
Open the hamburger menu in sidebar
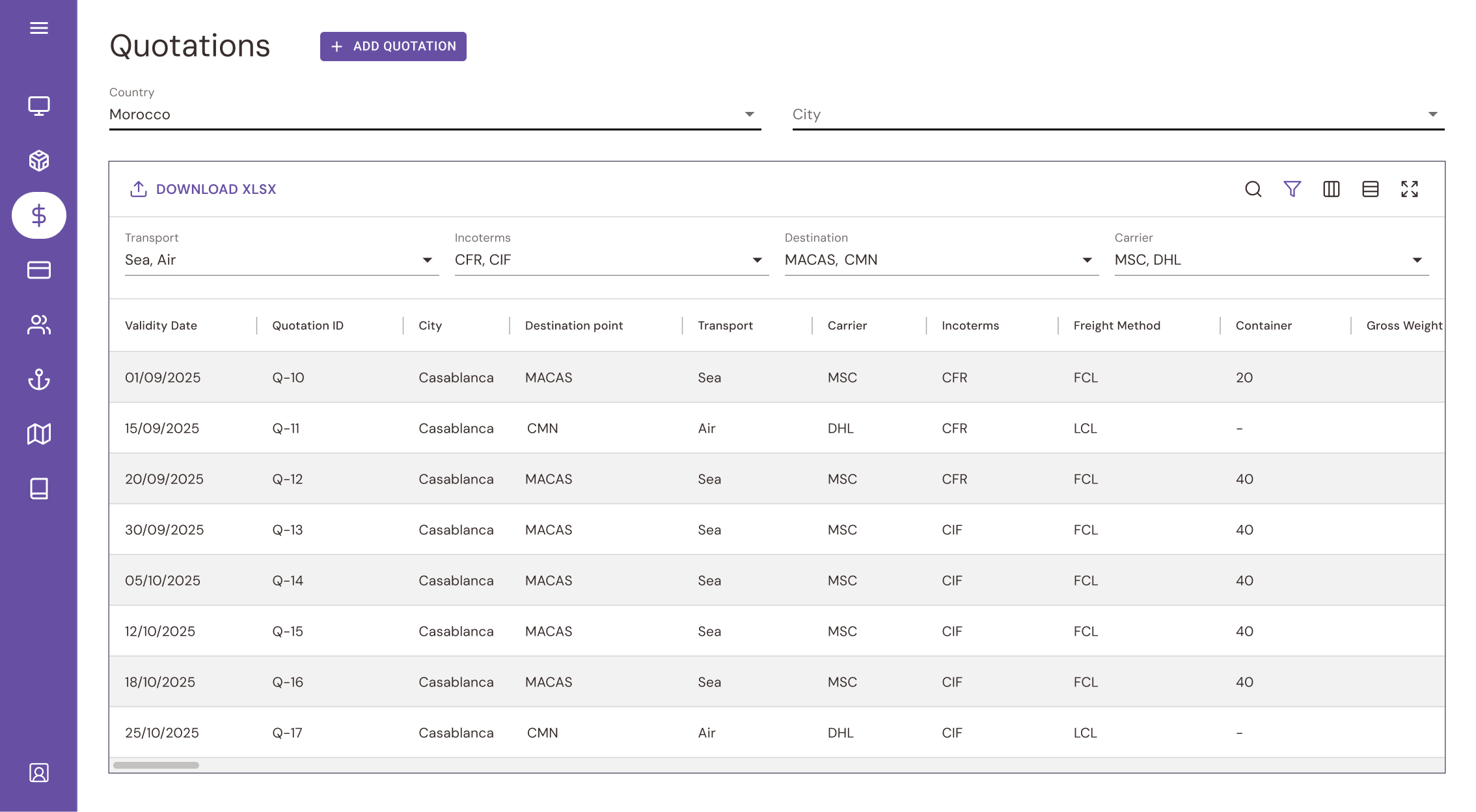[39, 28]
